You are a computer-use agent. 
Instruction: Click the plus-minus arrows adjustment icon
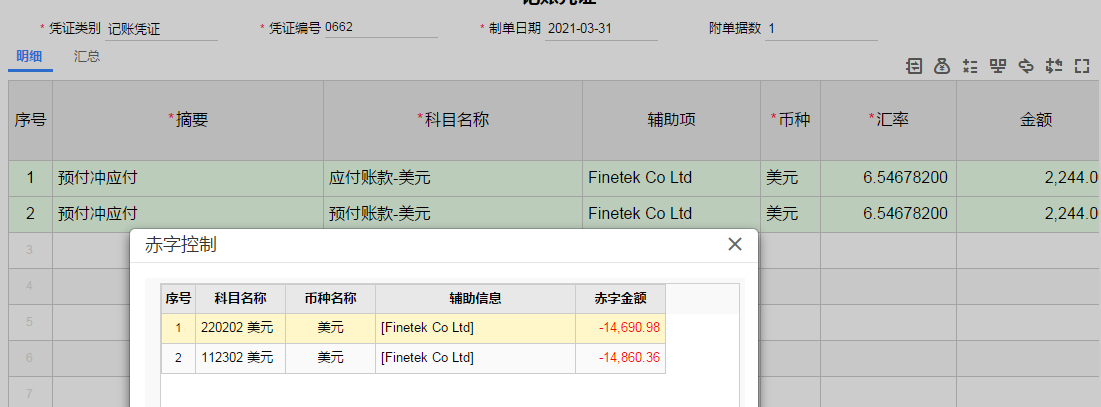[1054, 66]
